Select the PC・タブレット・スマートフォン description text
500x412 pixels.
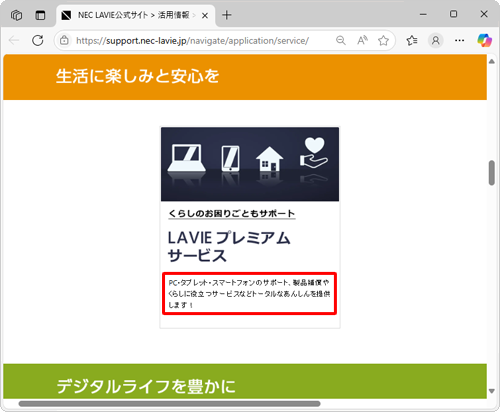tap(249, 294)
